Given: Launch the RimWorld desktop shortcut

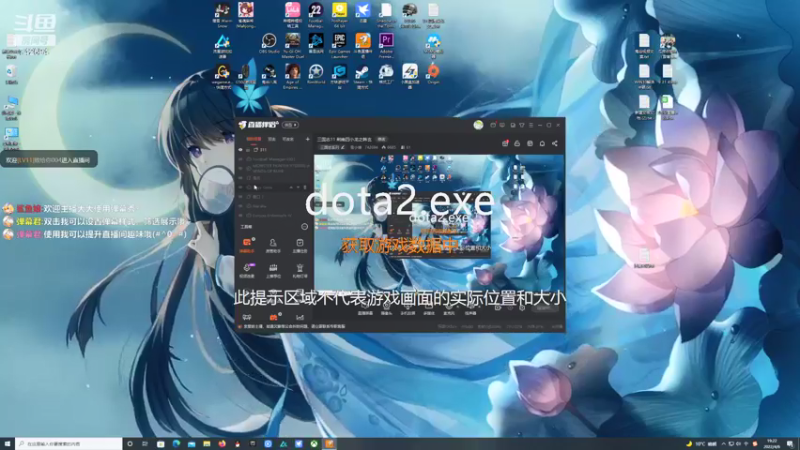Looking at the screenshot, I should (316, 74).
